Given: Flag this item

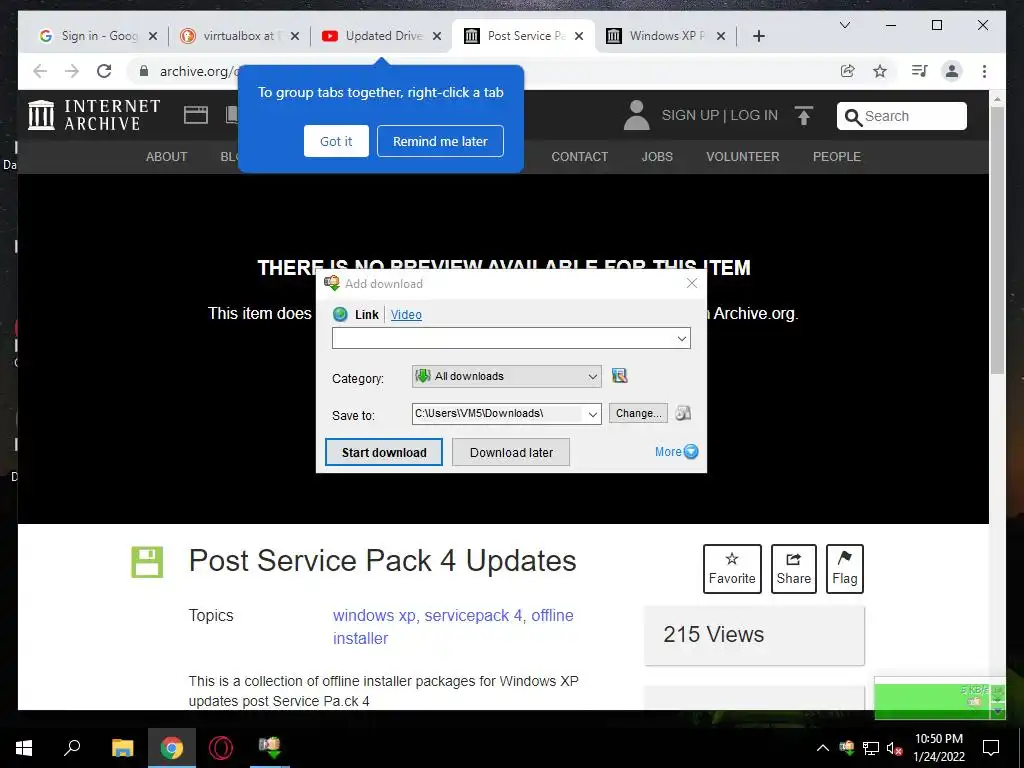Looking at the screenshot, I should coord(844,569).
